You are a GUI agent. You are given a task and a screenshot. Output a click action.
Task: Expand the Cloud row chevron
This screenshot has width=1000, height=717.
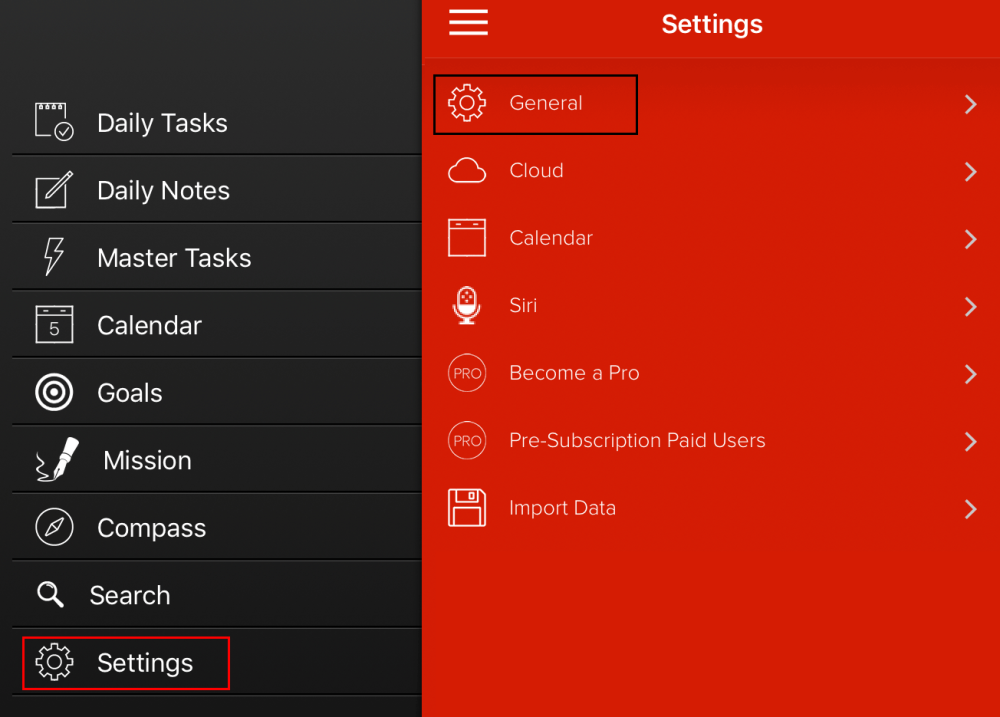pyautogui.click(x=970, y=171)
